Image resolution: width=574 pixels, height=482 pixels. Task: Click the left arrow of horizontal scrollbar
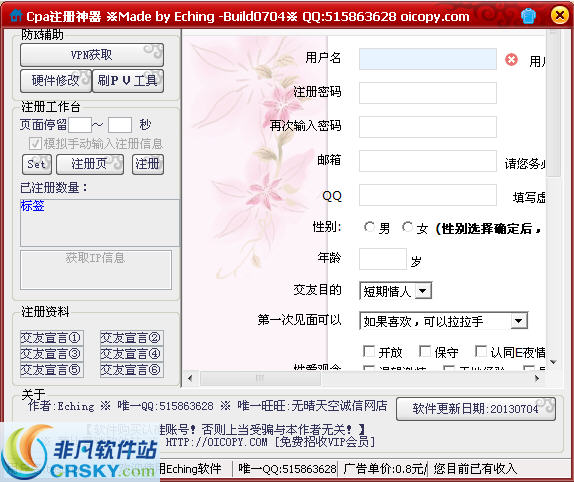(190, 378)
